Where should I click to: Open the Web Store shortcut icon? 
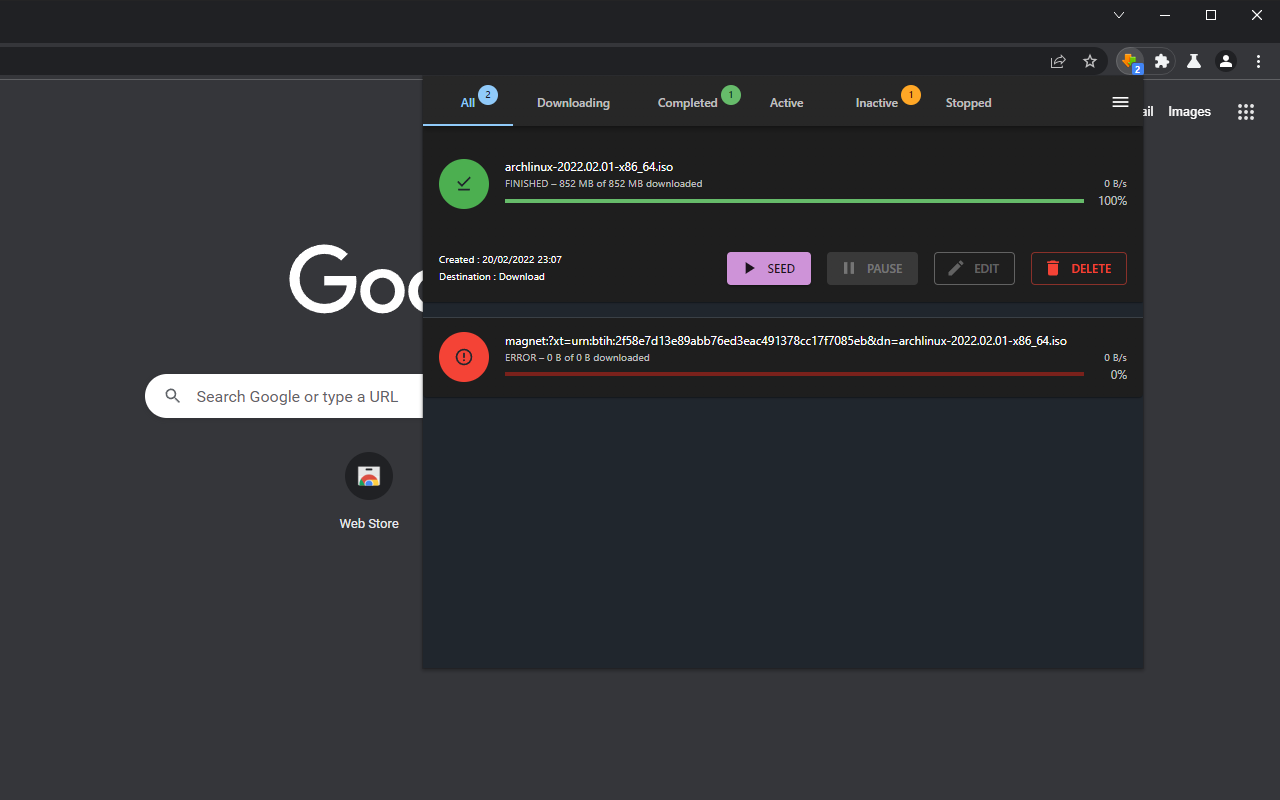[369, 476]
